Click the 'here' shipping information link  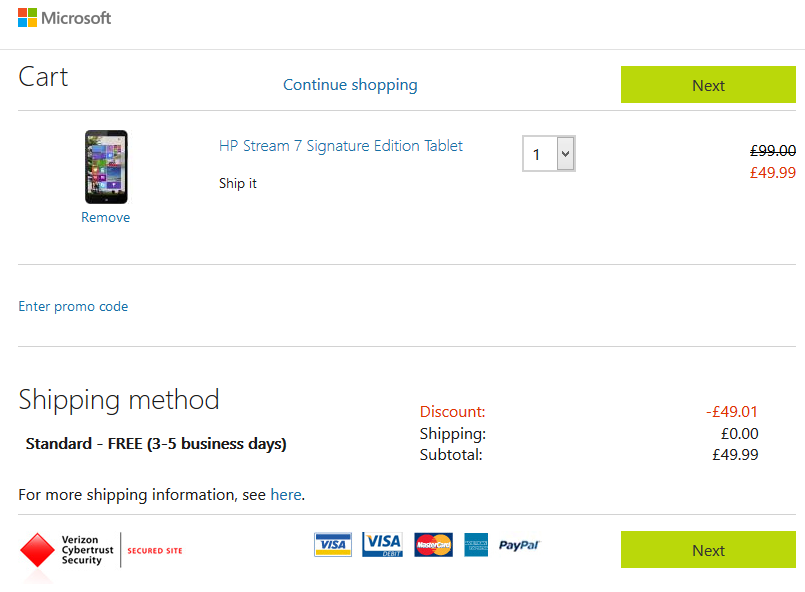[x=286, y=494]
